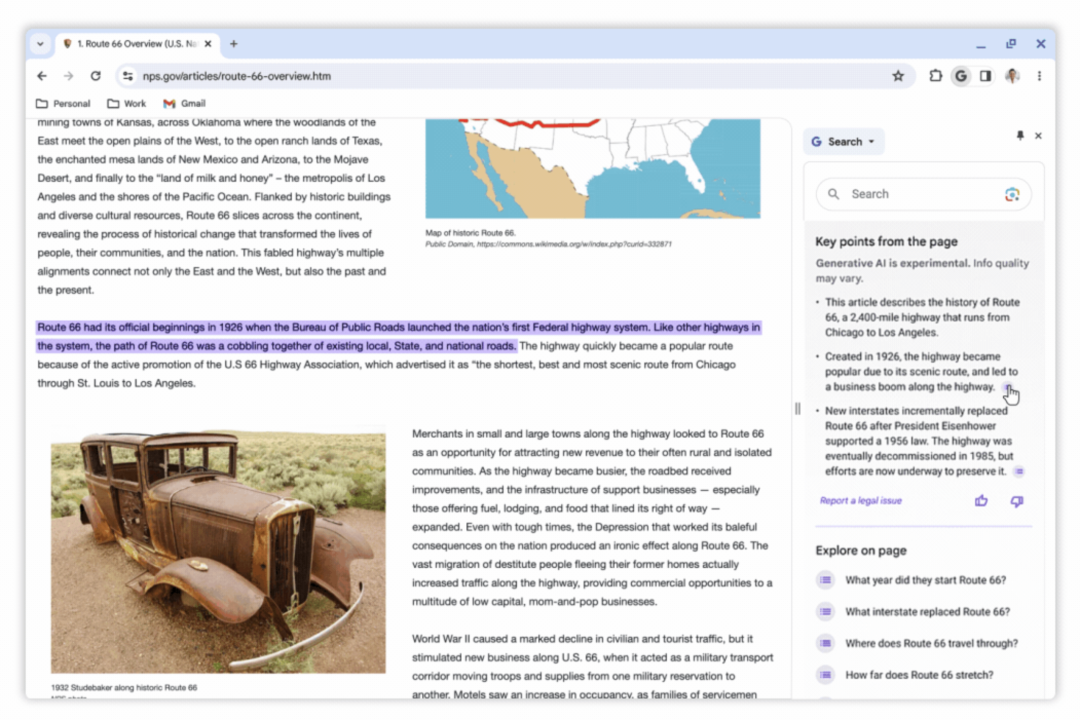
Task: Click the Google G toolbar icon
Action: [x=961, y=76]
